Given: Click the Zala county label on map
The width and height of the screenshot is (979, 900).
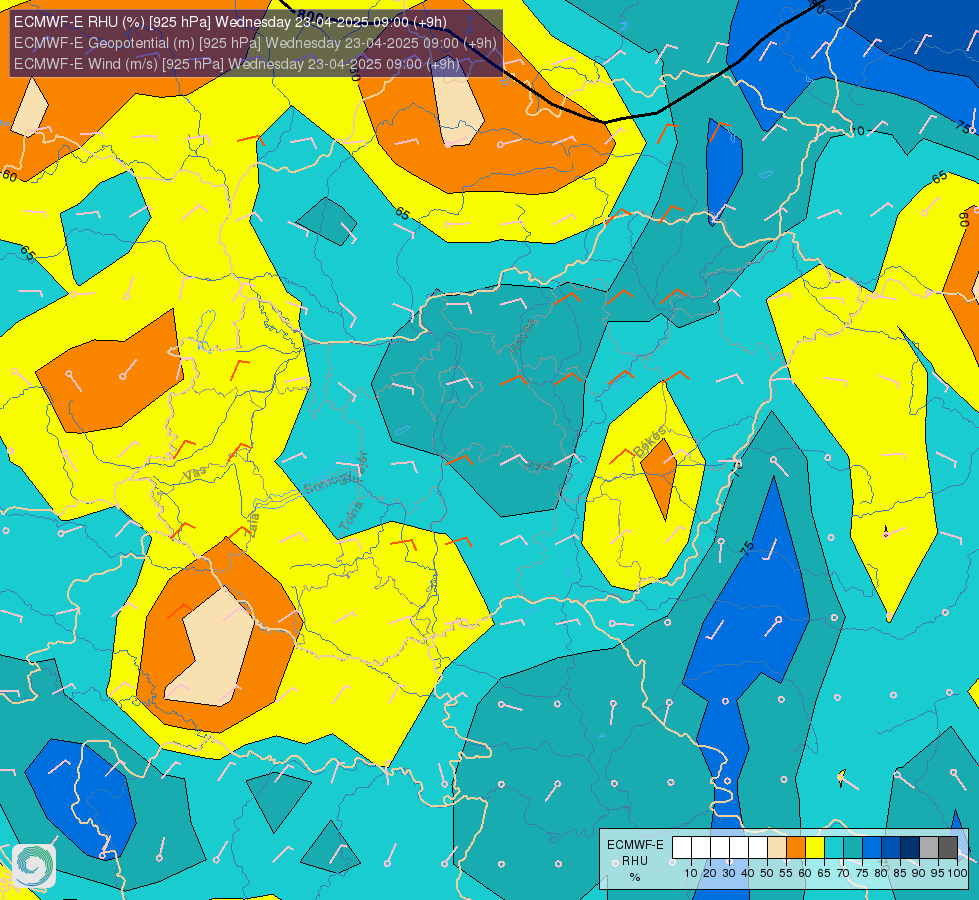Looking at the screenshot, I should coord(252,527).
